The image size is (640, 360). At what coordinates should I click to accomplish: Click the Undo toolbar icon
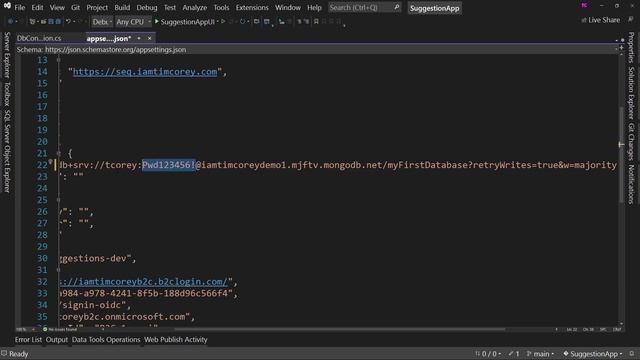pyautogui.click(x=68, y=21)
